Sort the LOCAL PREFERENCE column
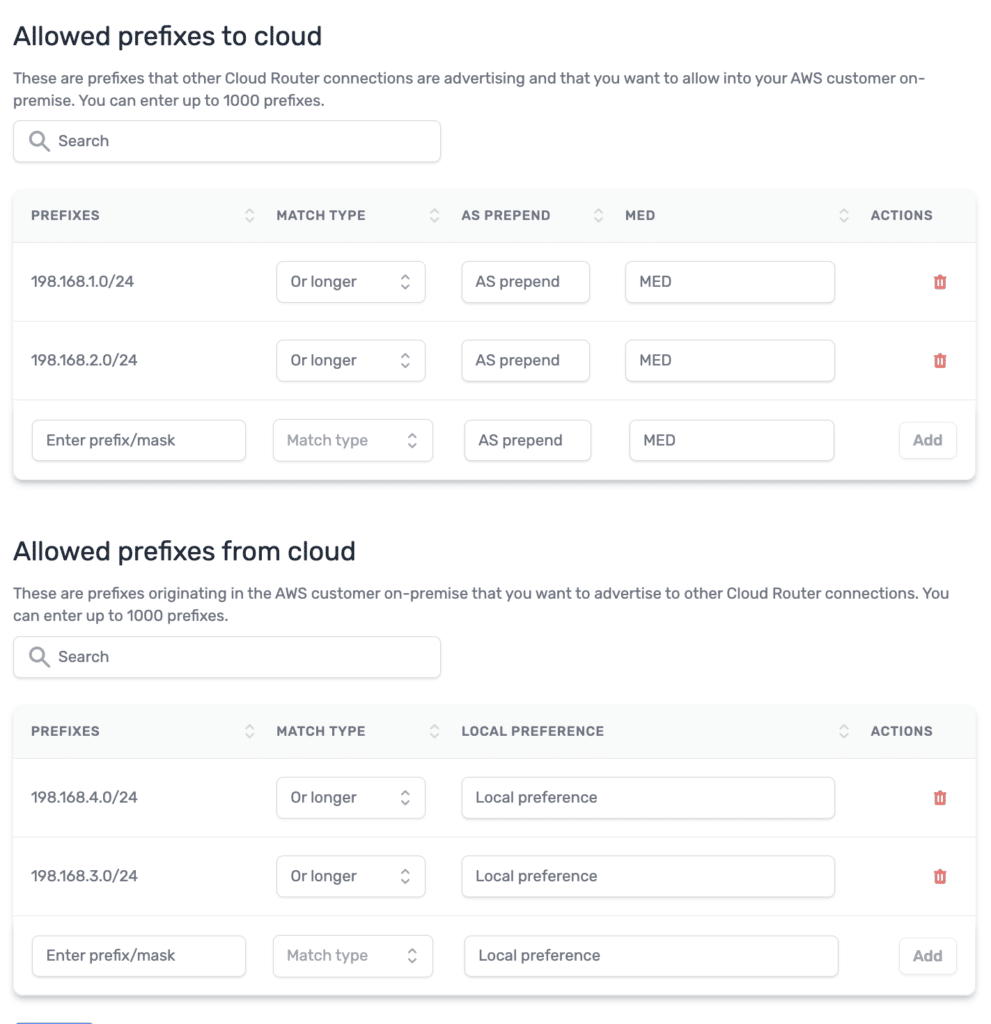991x1024 pixels. [x=843, y=731]
